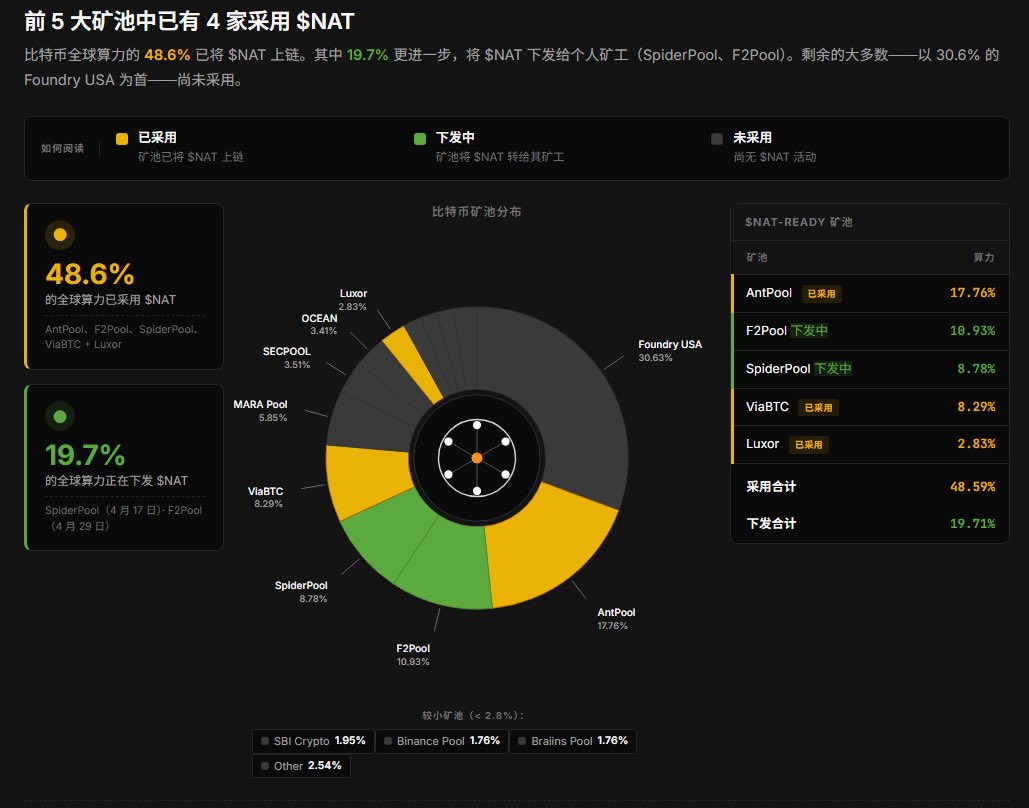Click the AntPool row in the table
The width and height of the screenshot is (1029, 808).
click(870, 293)
